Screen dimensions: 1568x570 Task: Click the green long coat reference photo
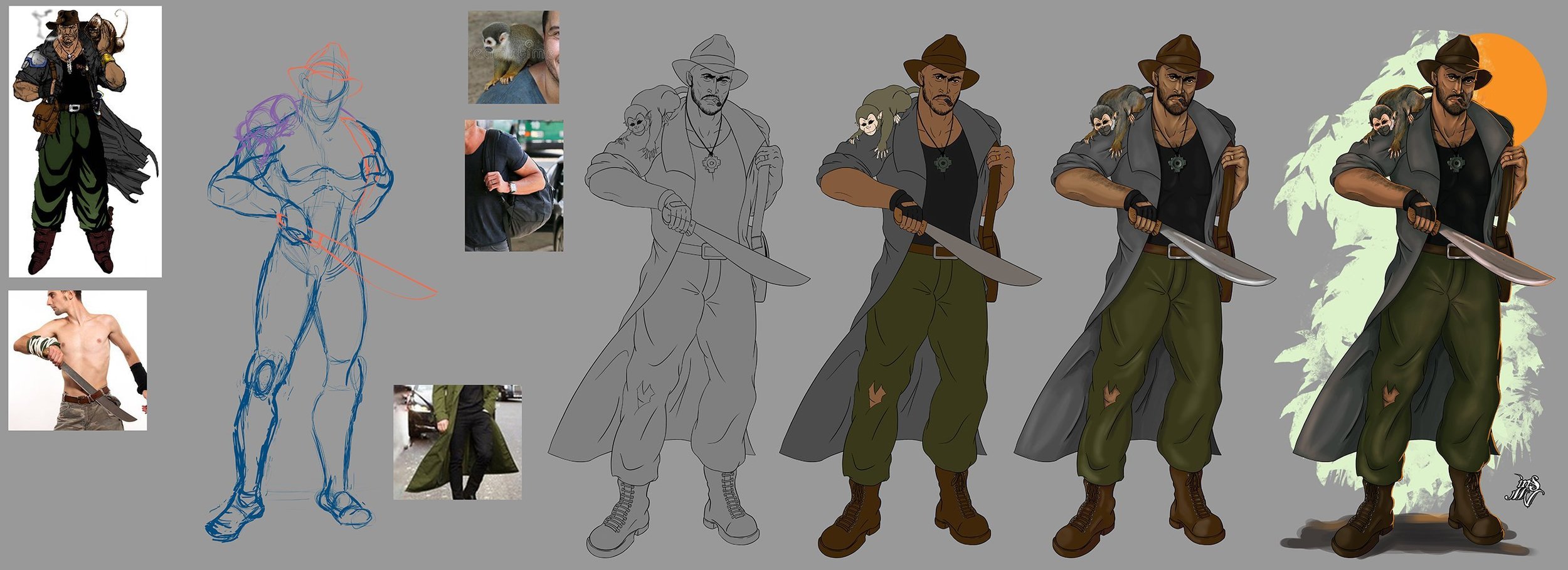[x=457, y=441]
